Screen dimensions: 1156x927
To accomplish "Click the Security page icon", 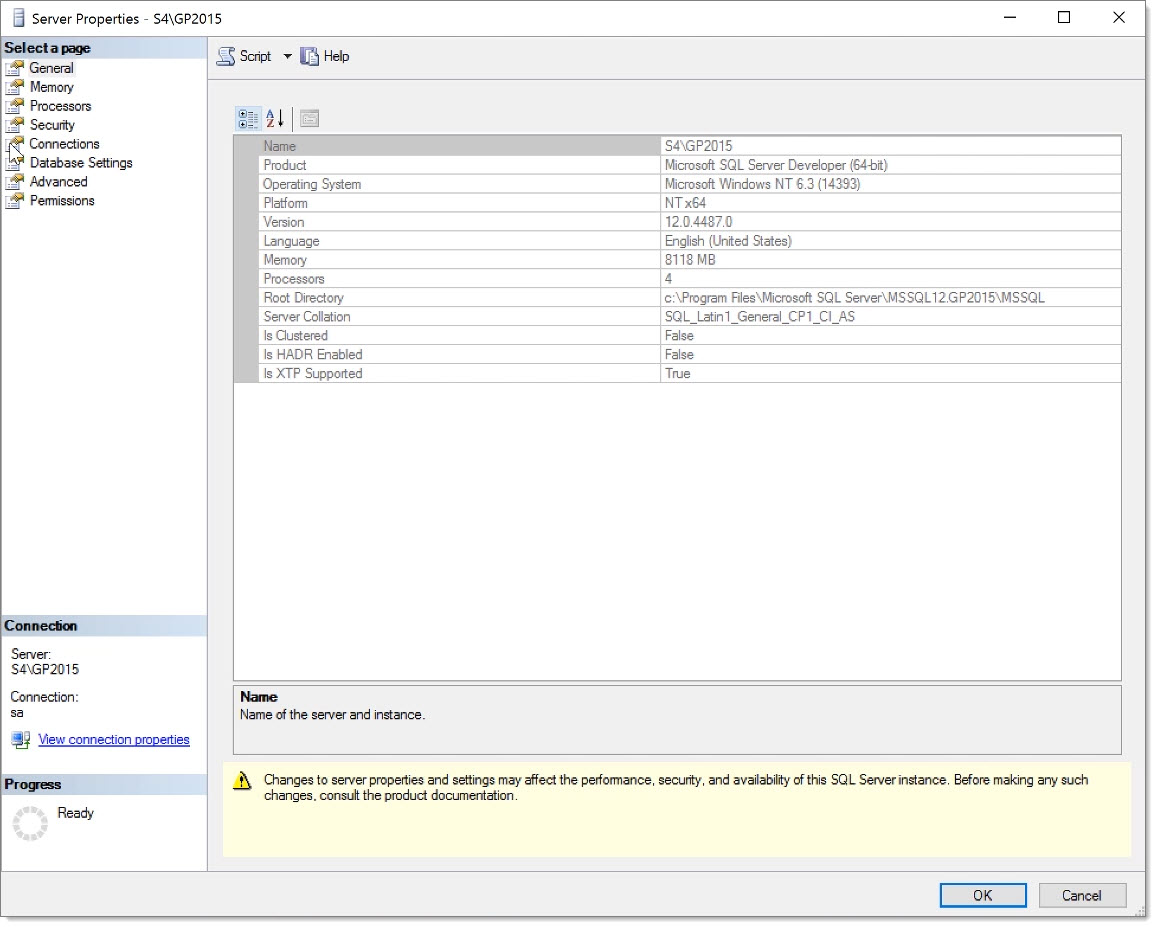I will (15, 125).
